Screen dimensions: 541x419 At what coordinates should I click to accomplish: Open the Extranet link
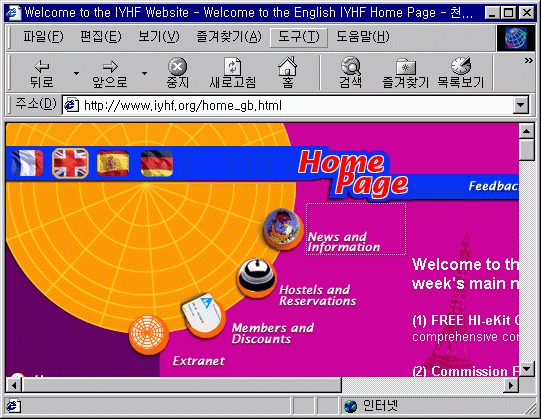click(x=199, y=361)
